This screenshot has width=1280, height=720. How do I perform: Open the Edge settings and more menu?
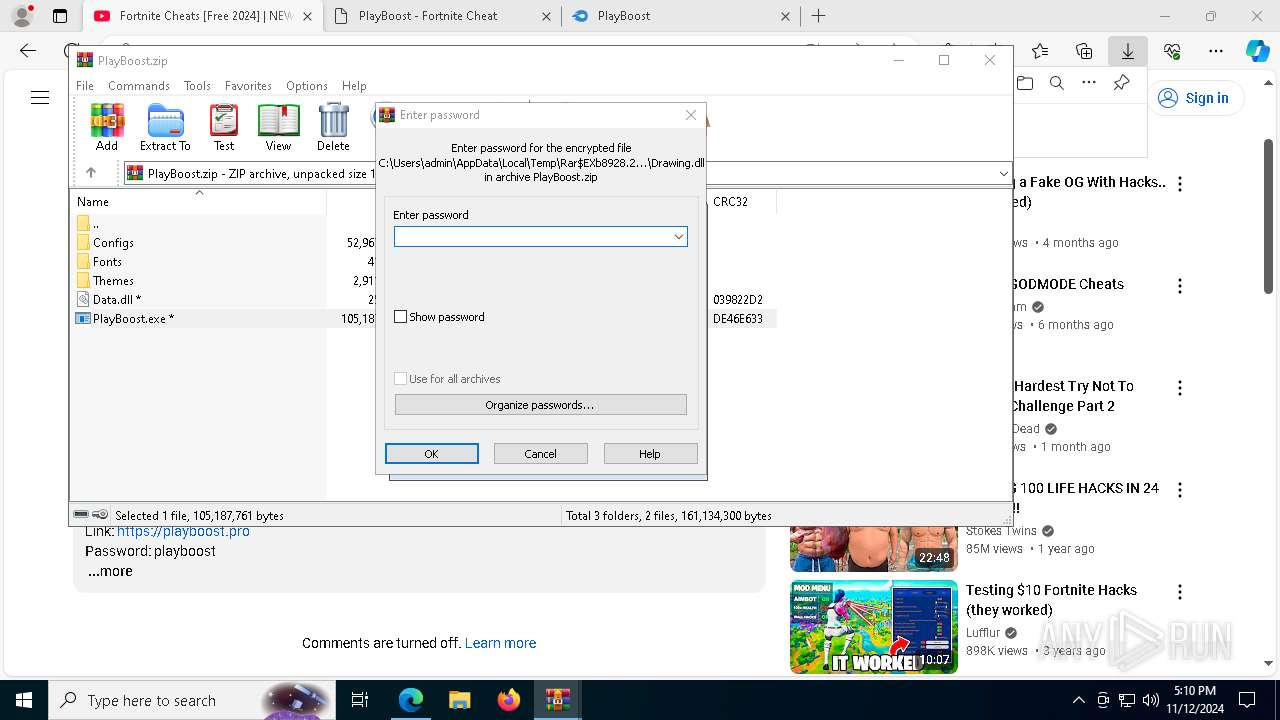[x=1215, y=51]
